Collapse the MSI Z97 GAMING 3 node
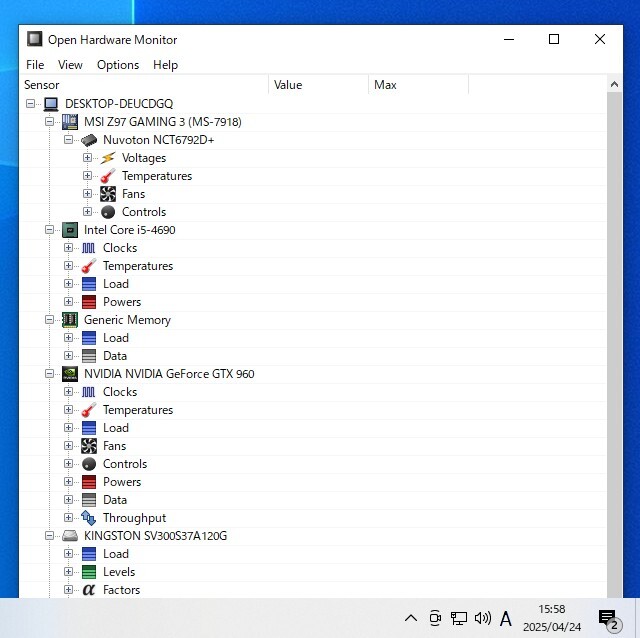640x638 pixels. (x=49, y=122)
